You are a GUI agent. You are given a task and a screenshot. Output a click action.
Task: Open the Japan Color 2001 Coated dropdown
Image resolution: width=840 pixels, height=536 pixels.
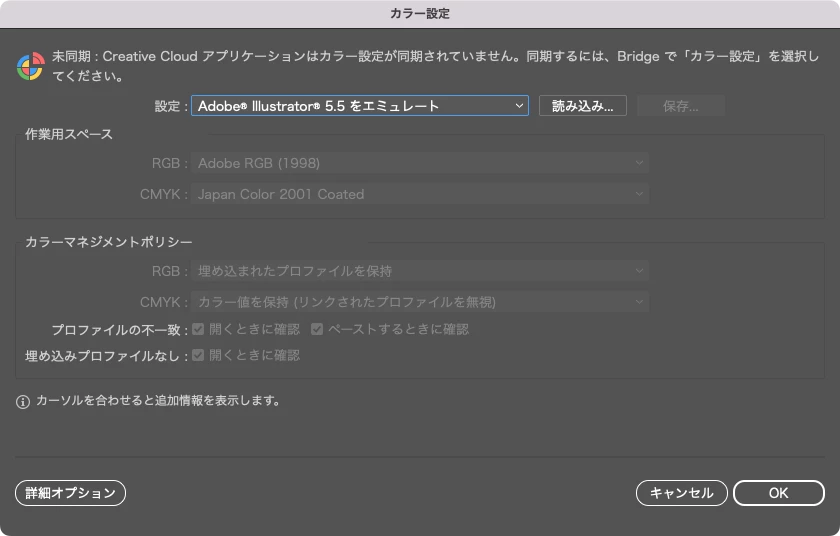420,194
